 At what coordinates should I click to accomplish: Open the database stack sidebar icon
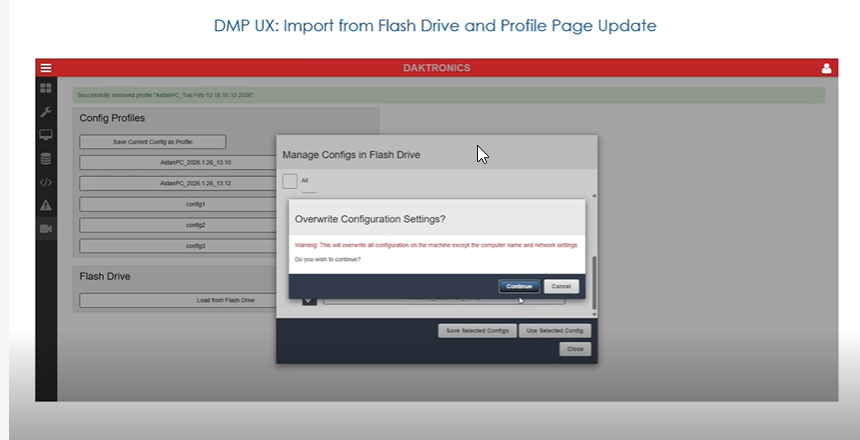[x=46, y=159]
